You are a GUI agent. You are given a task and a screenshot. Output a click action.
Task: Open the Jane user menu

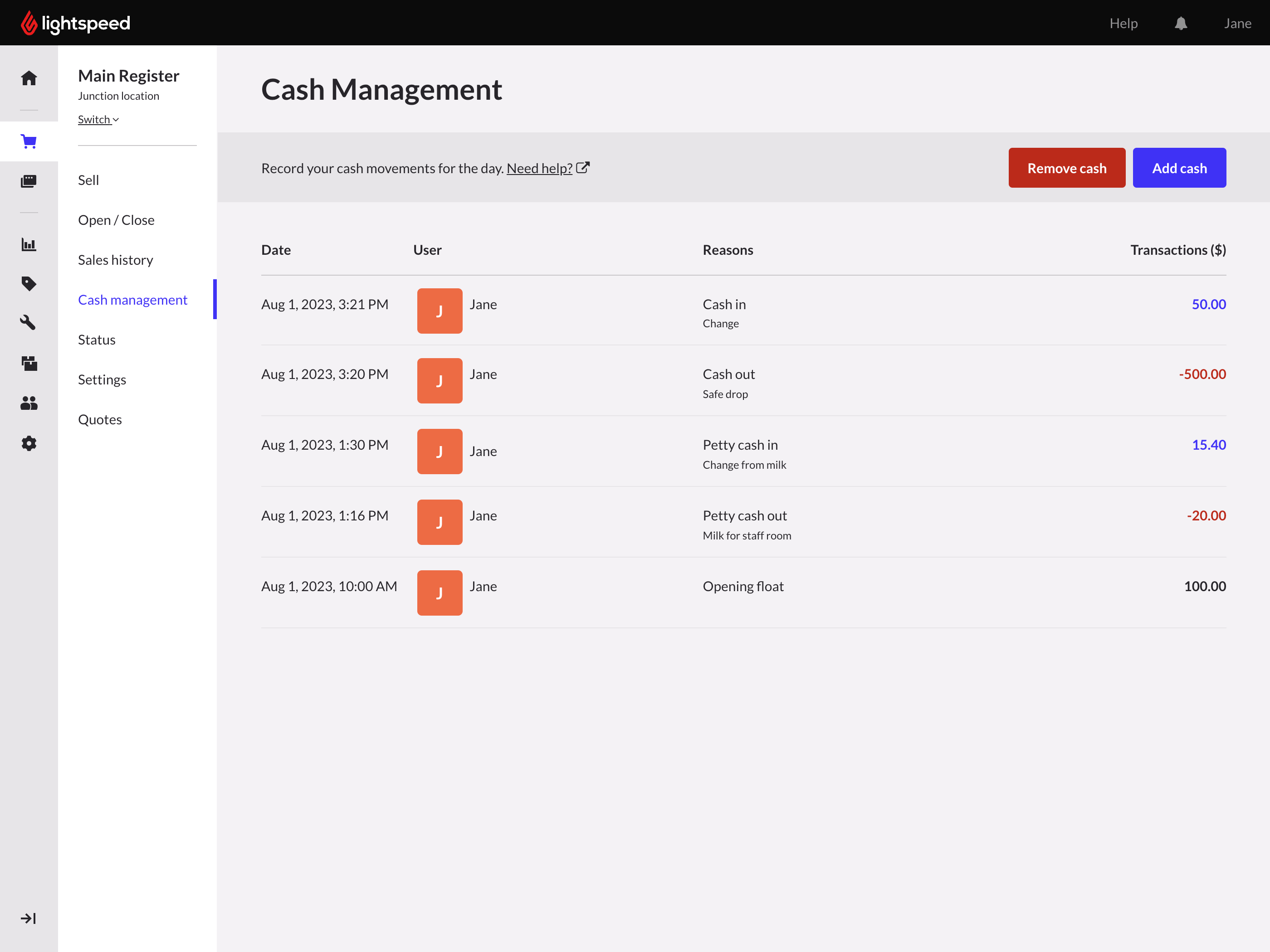coord(1237,24)
